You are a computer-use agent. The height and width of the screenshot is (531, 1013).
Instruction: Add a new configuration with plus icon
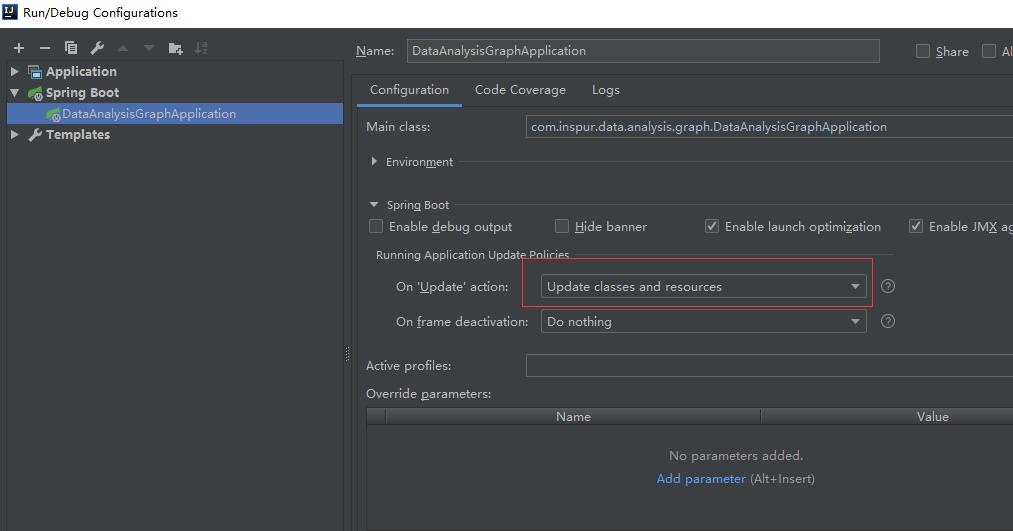pos(19,48)
